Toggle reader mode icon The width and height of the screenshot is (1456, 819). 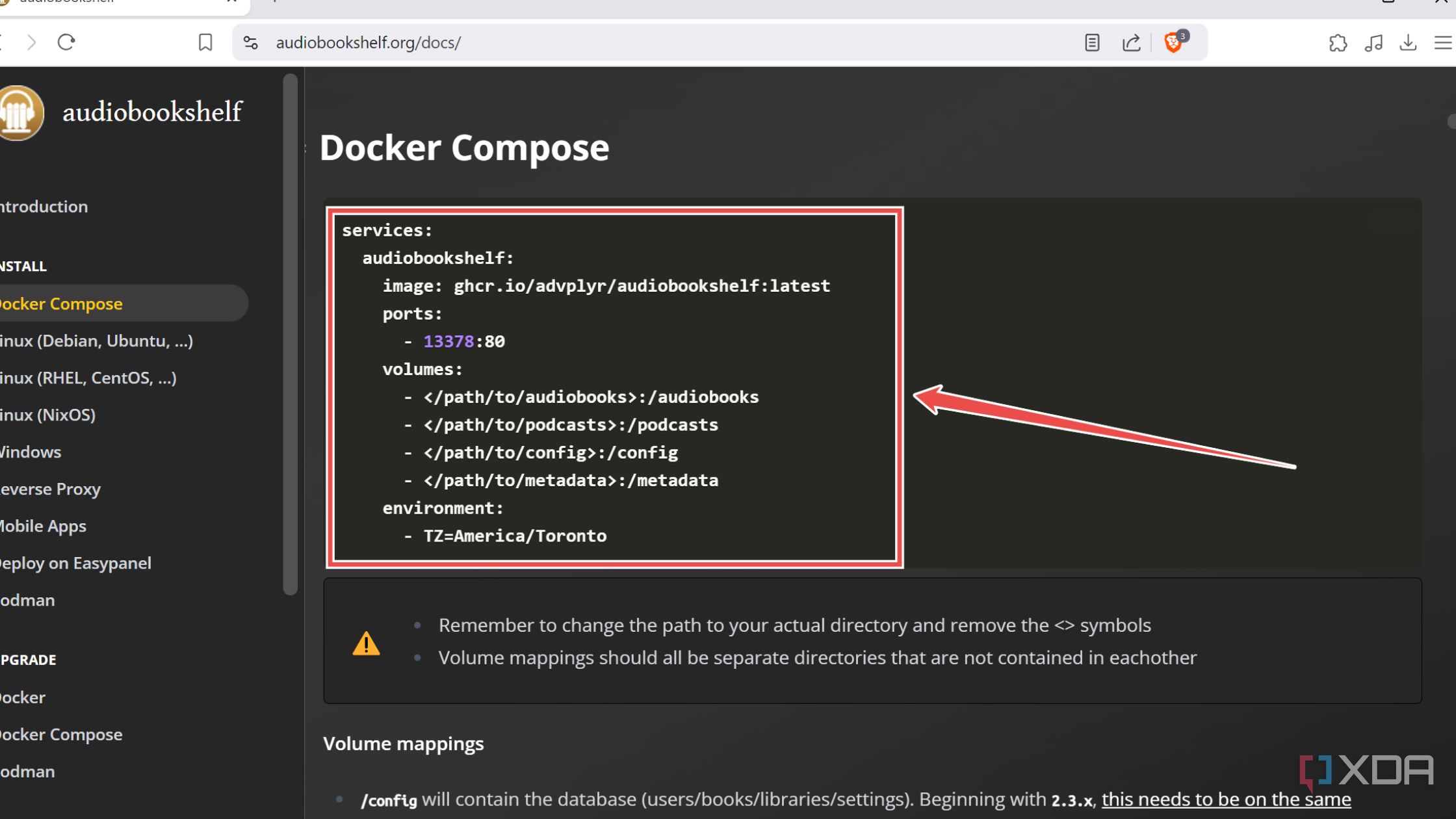[x=1092, y=42]
